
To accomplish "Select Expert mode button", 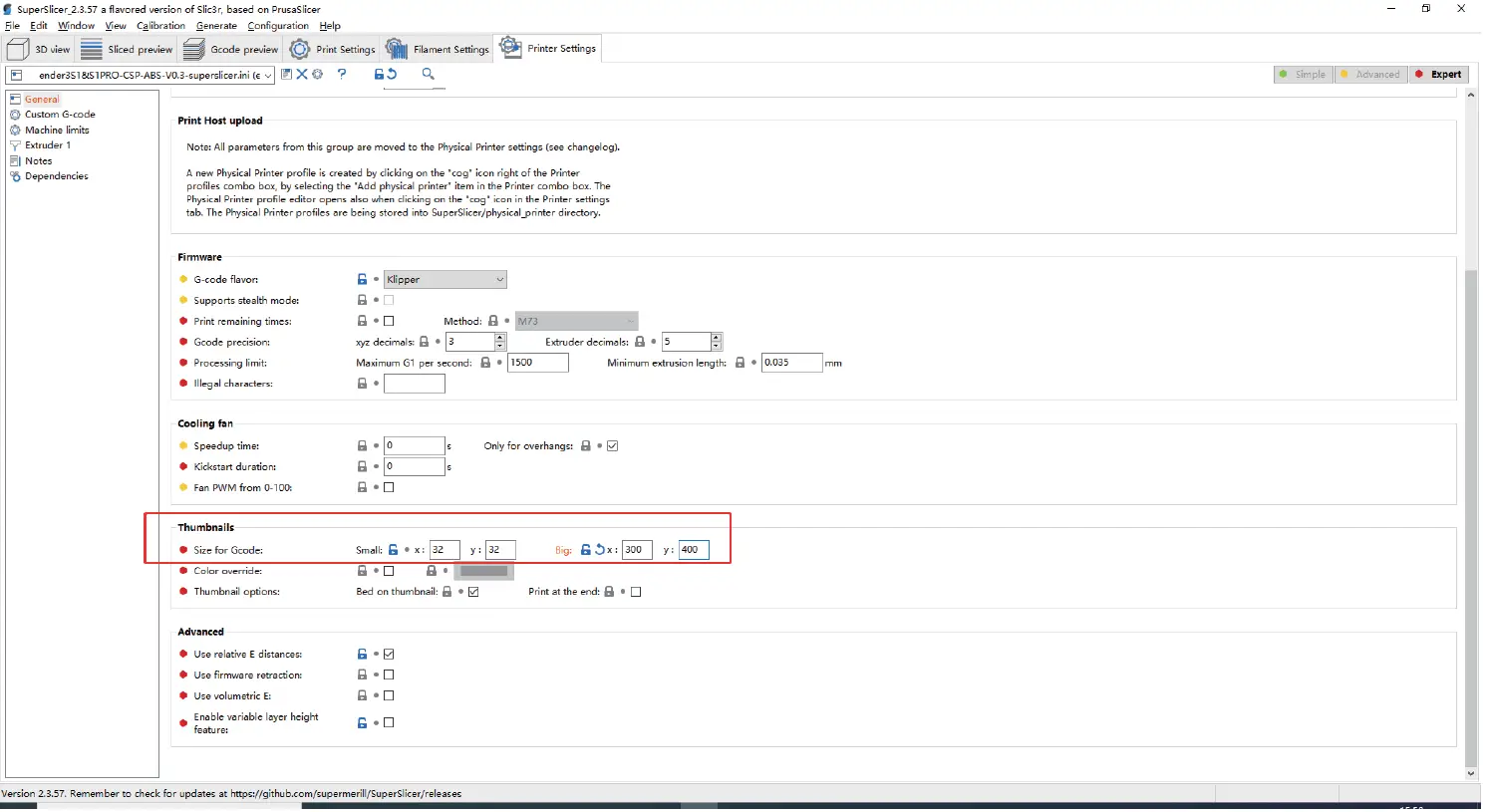I will (x=1439, y=75).
